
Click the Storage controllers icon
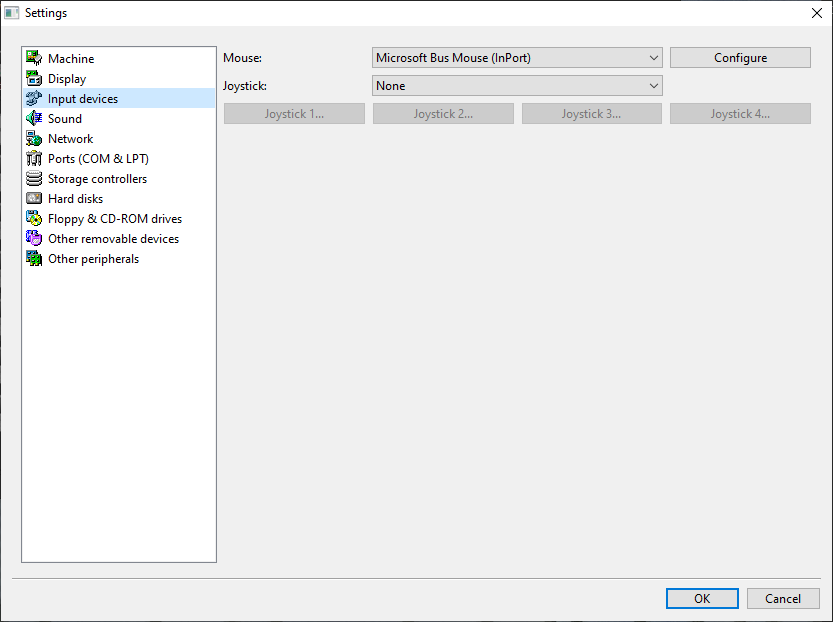point(34,178)
